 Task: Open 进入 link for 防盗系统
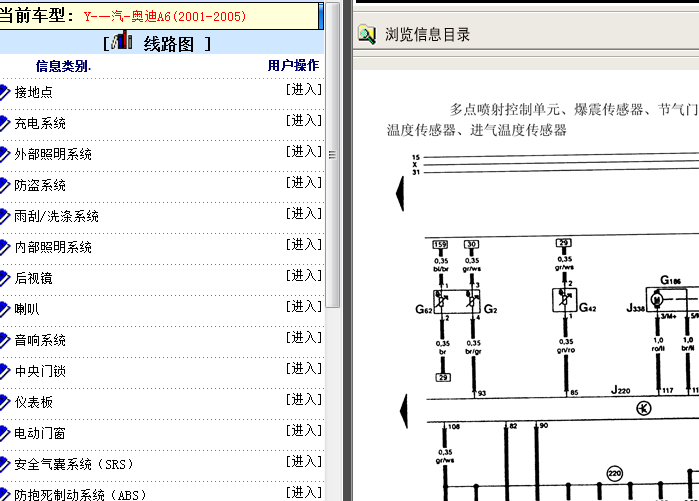coord(304,182)
